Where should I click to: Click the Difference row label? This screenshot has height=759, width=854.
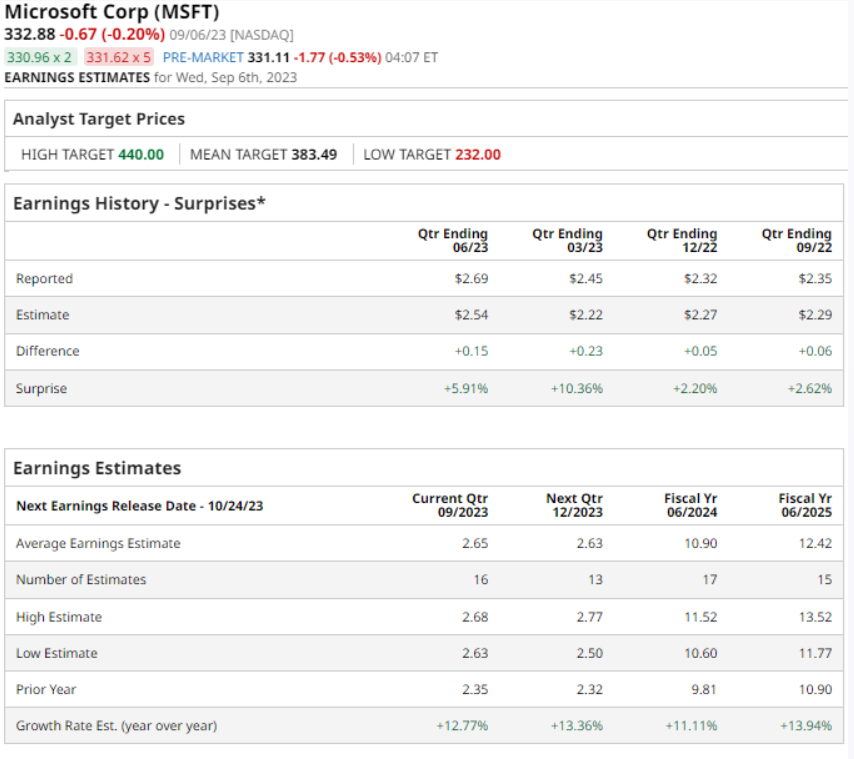click(47, 351)
